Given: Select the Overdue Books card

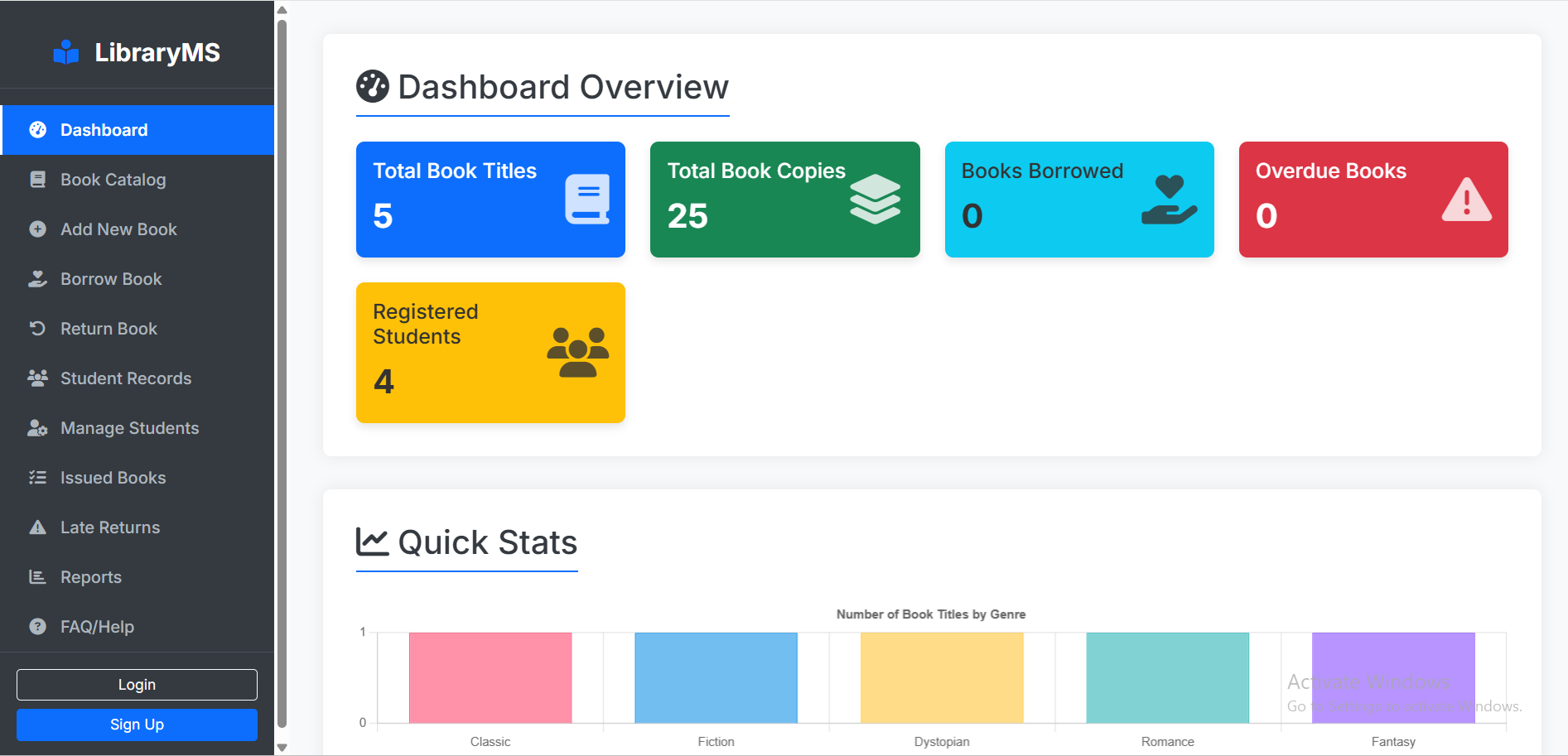Looking at the screenshot, I should click(x=1373, y=200).
